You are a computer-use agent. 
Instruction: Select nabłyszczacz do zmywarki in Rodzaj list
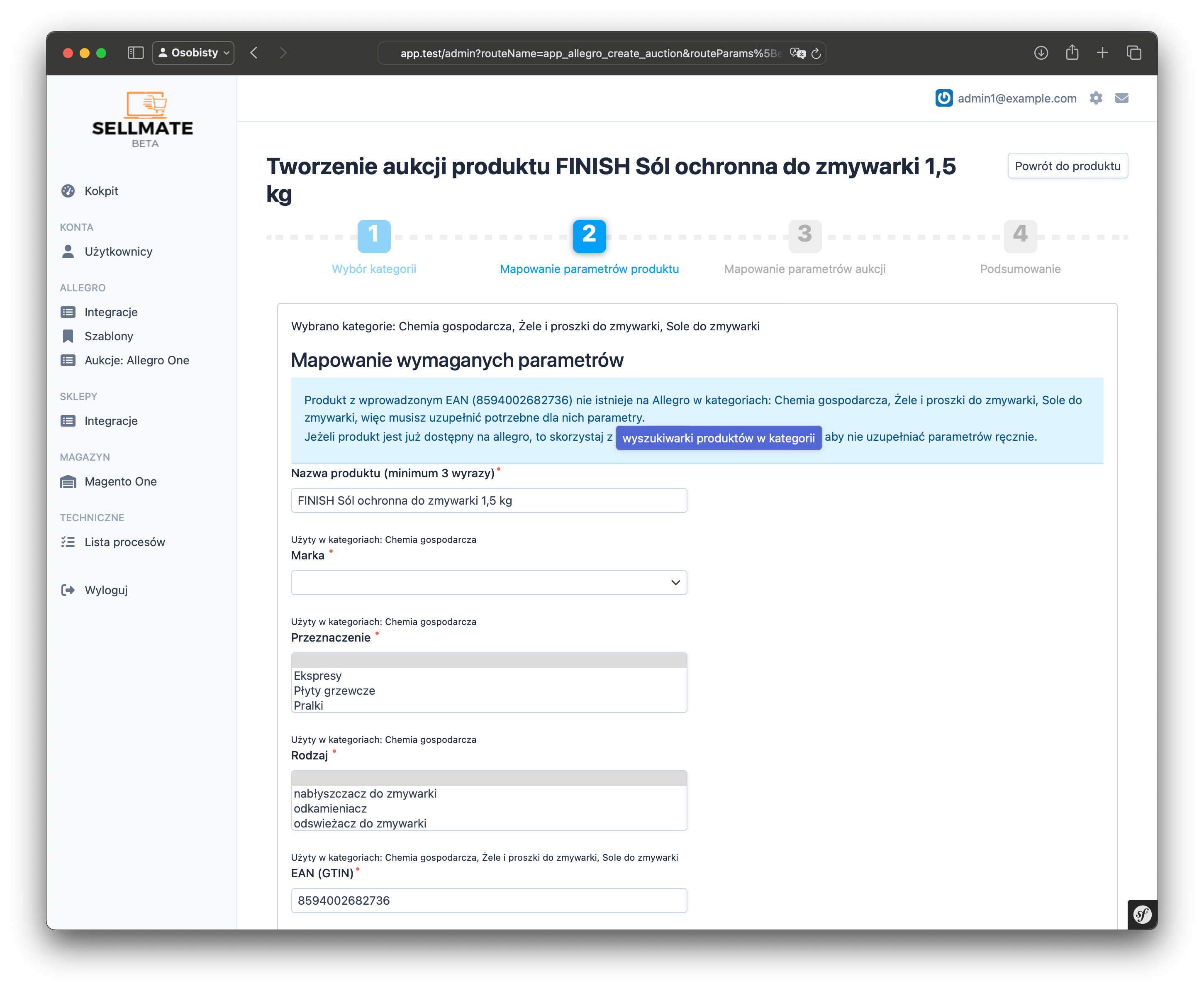point(488,793)
